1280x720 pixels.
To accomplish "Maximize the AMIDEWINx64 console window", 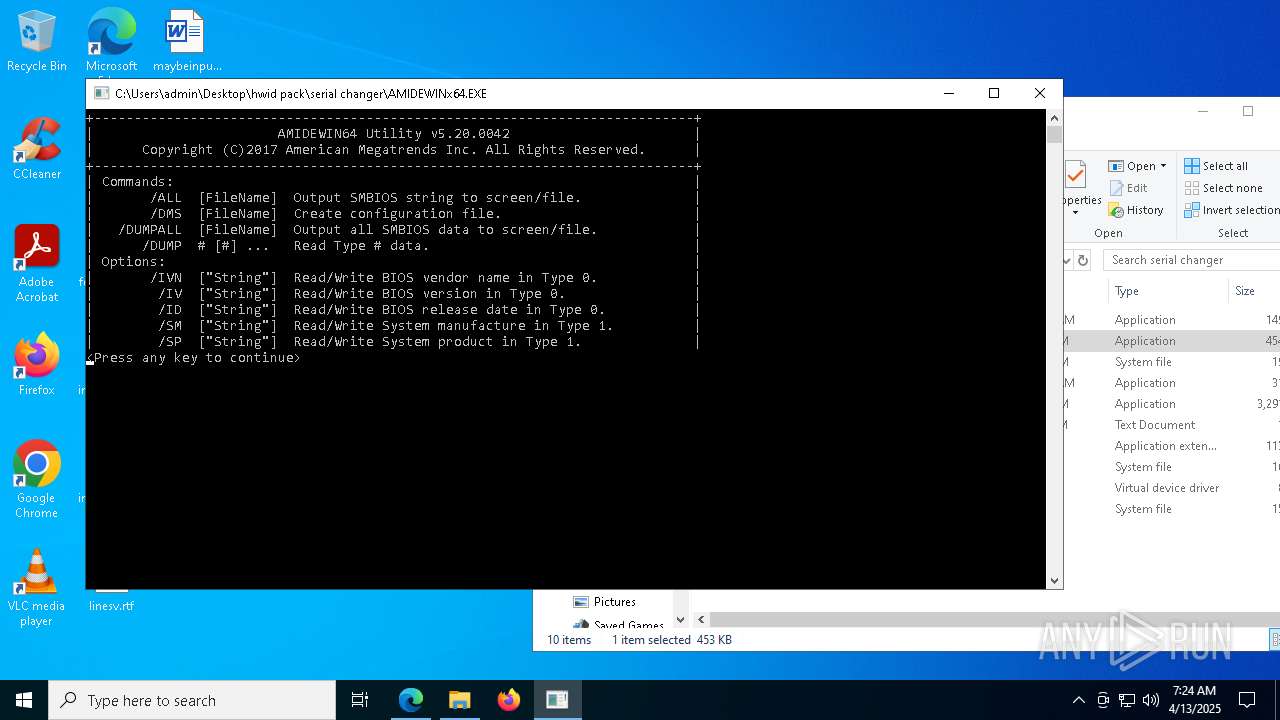I will (994, 93).
